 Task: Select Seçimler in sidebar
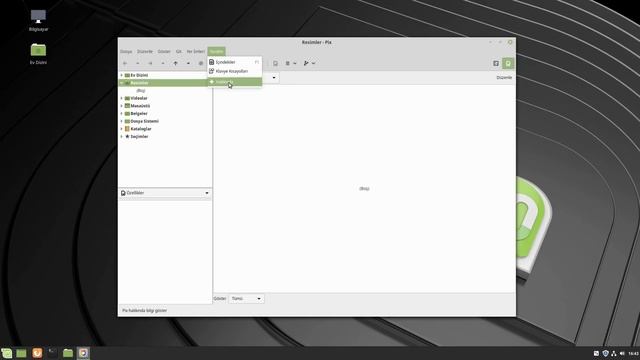pos(139,136)
